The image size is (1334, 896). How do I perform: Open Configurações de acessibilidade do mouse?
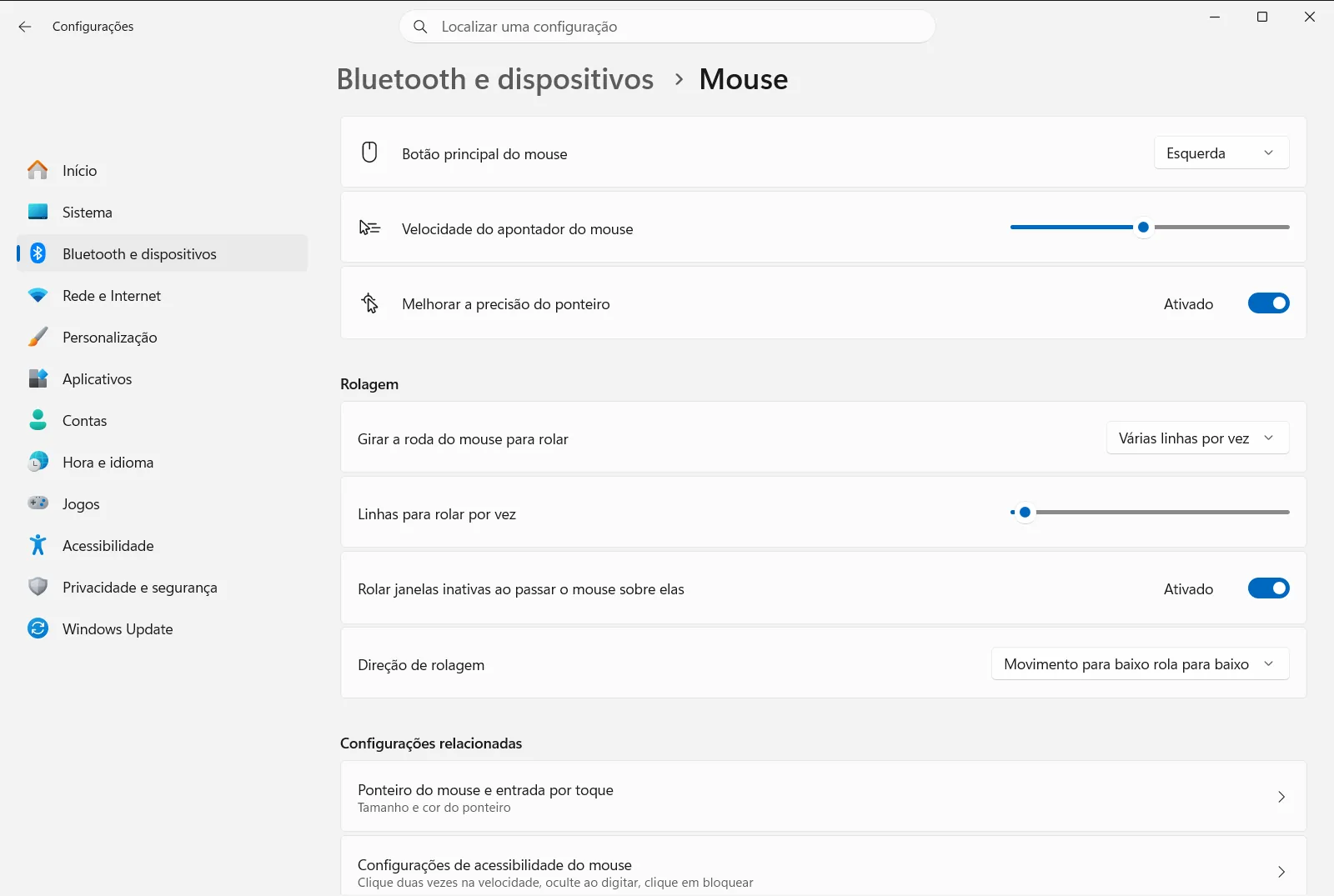823,867
